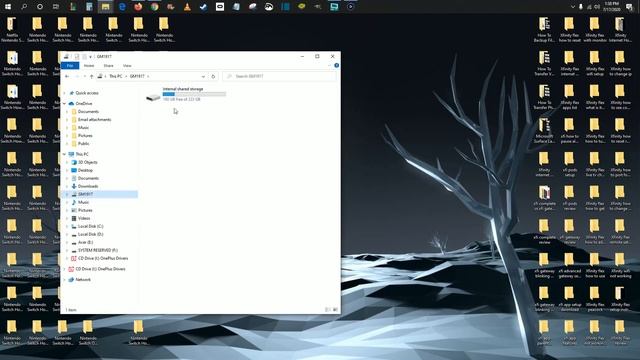The height and width of the screenshot is (360, 640).
Task: Click microphone icon in system tray
Action: 580,7
